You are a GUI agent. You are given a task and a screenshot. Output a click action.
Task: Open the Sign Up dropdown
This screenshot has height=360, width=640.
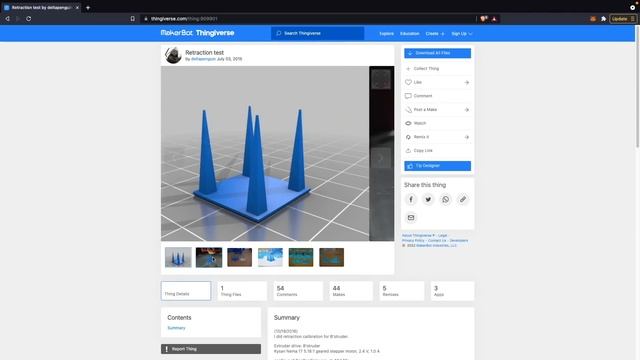[x=462, y=33]
